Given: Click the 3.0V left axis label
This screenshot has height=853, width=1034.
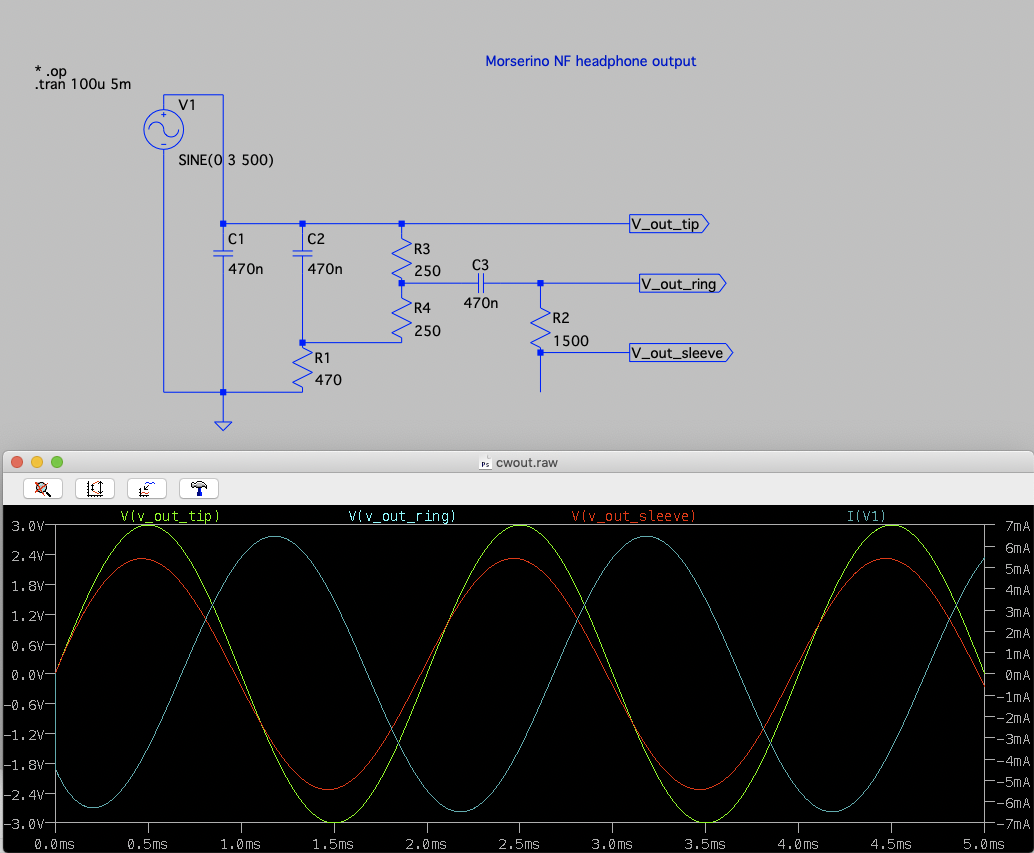Looking at the screenshot, I should [x=27, y=526].
